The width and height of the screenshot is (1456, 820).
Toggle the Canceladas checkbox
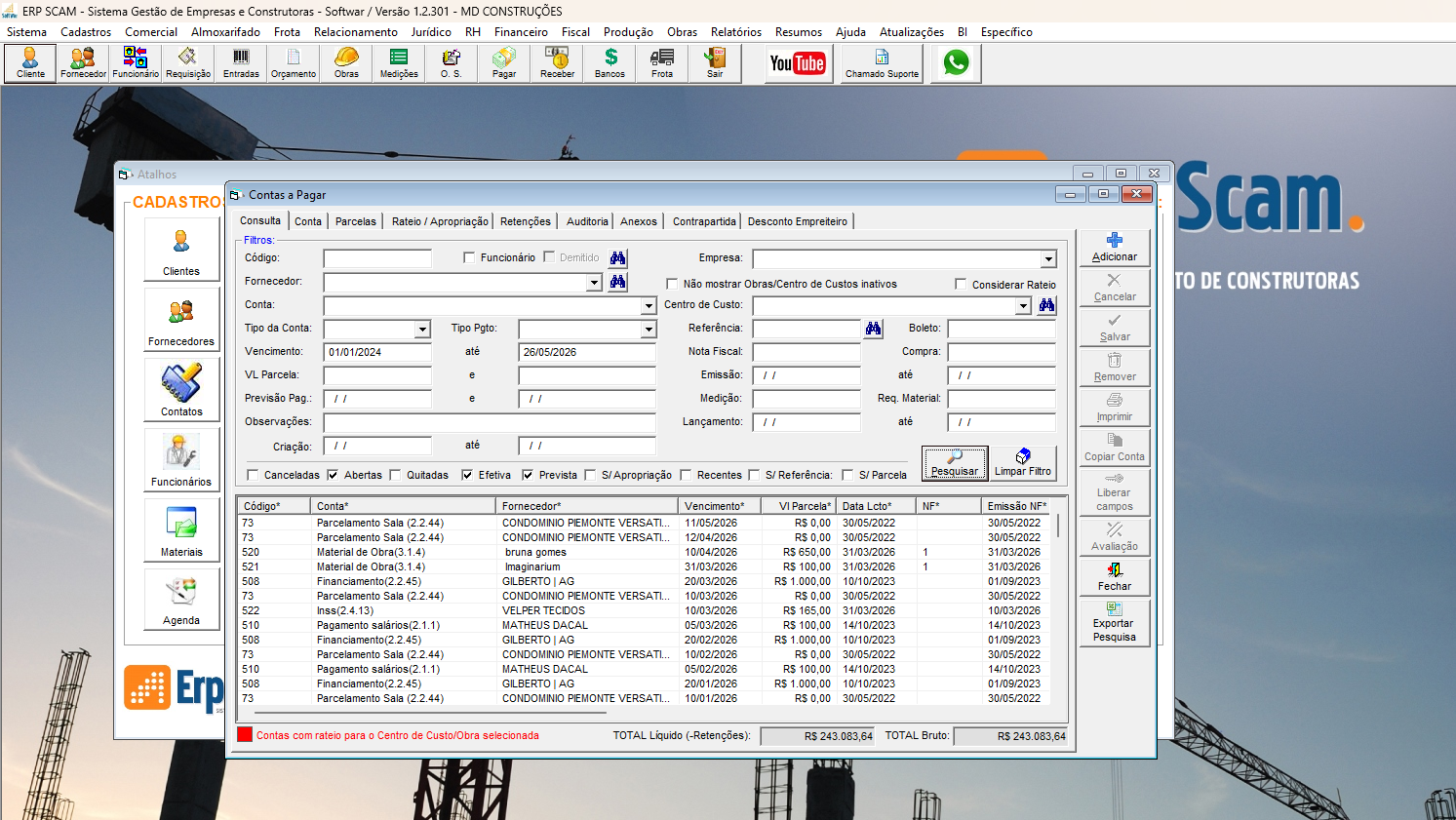click(254, 475)
